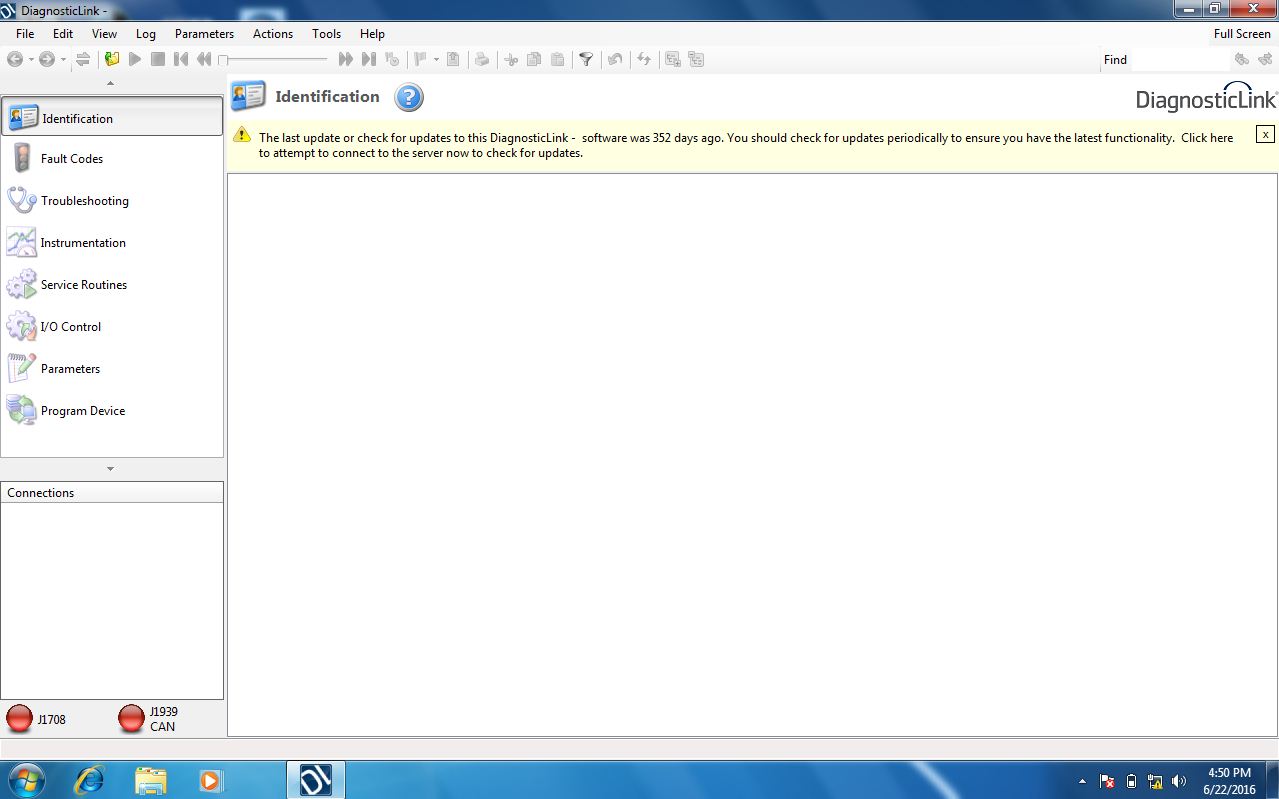Open the Forward button history dropdown arrow

[x=63, y=60]
